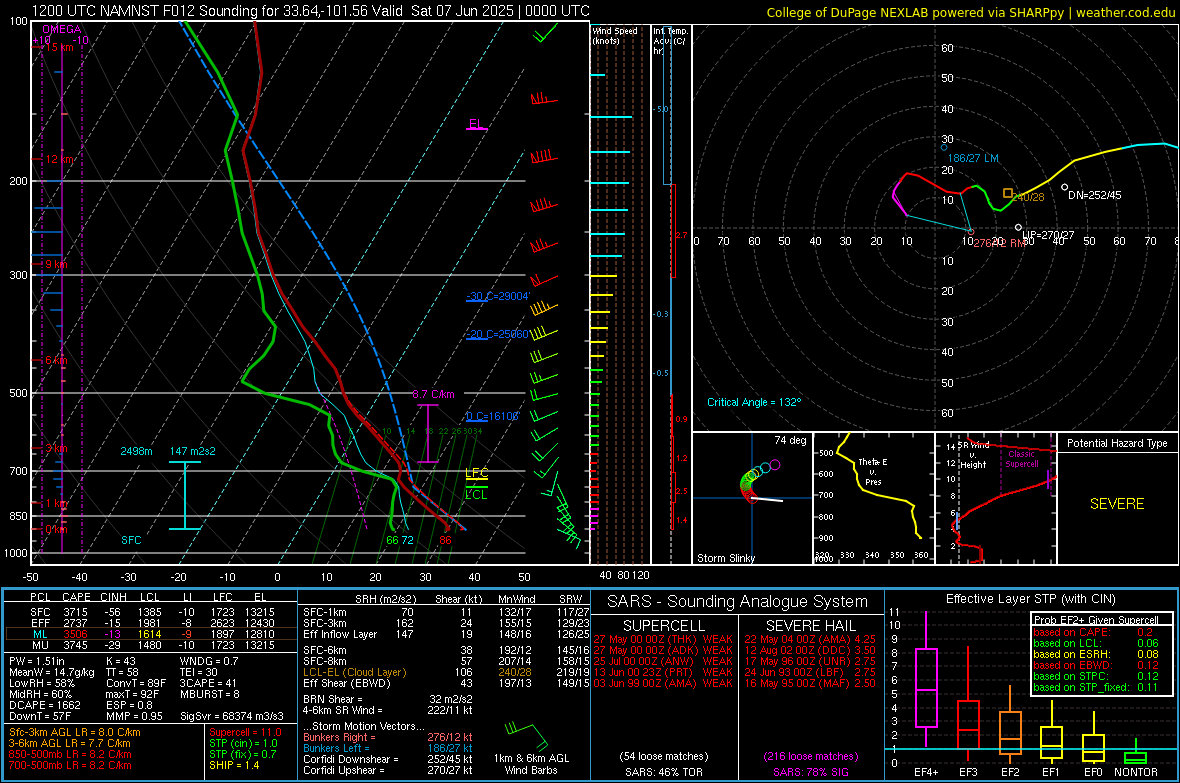Click the PW = 1.51in value
The height and width of the screenshot is (783, 1180).
pos(37,661)
